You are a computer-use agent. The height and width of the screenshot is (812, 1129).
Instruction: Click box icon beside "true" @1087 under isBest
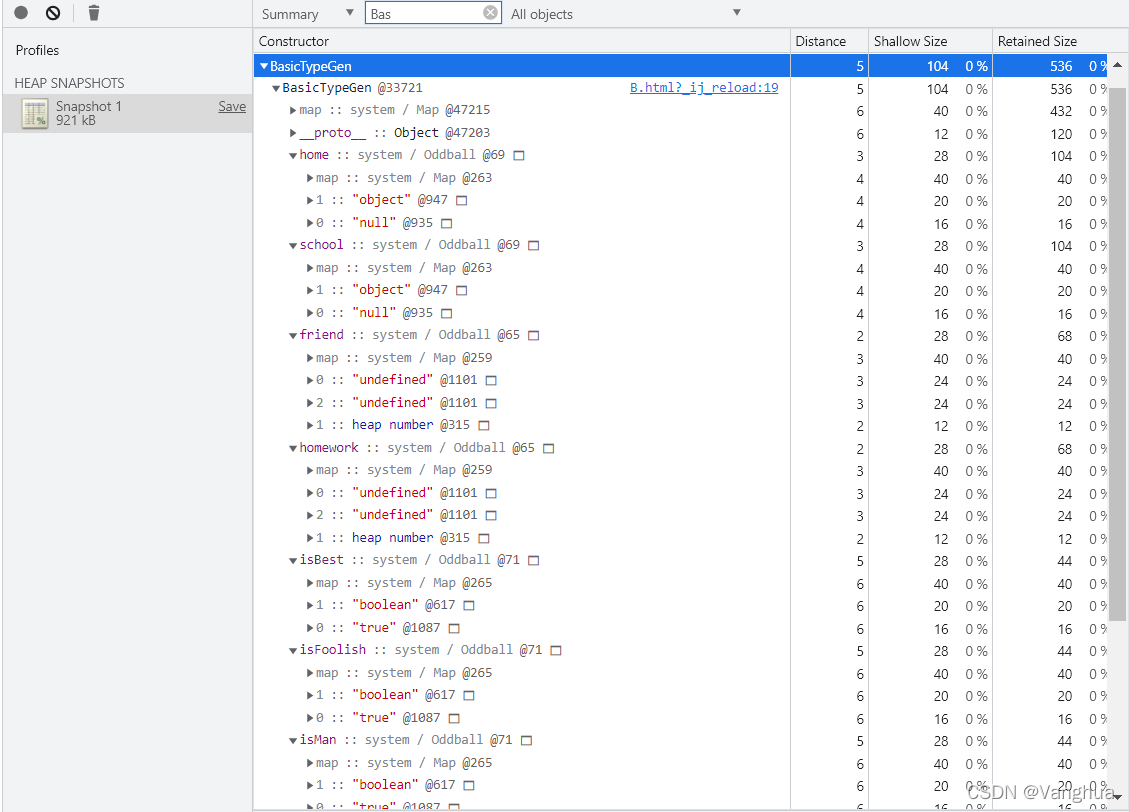(x=454, y=628)
